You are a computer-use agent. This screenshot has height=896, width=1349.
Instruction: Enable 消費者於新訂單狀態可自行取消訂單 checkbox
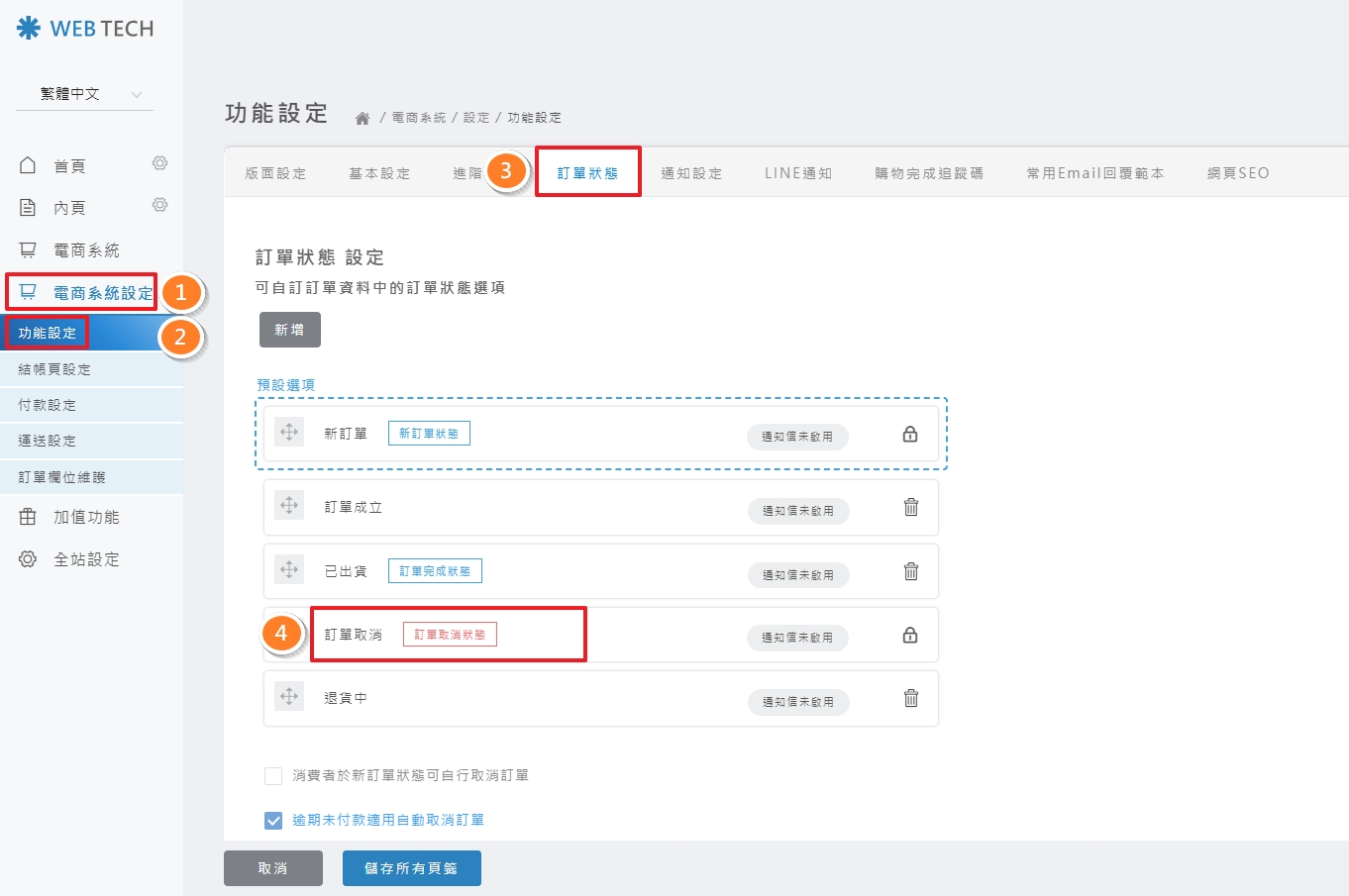[x=273, y=775]
